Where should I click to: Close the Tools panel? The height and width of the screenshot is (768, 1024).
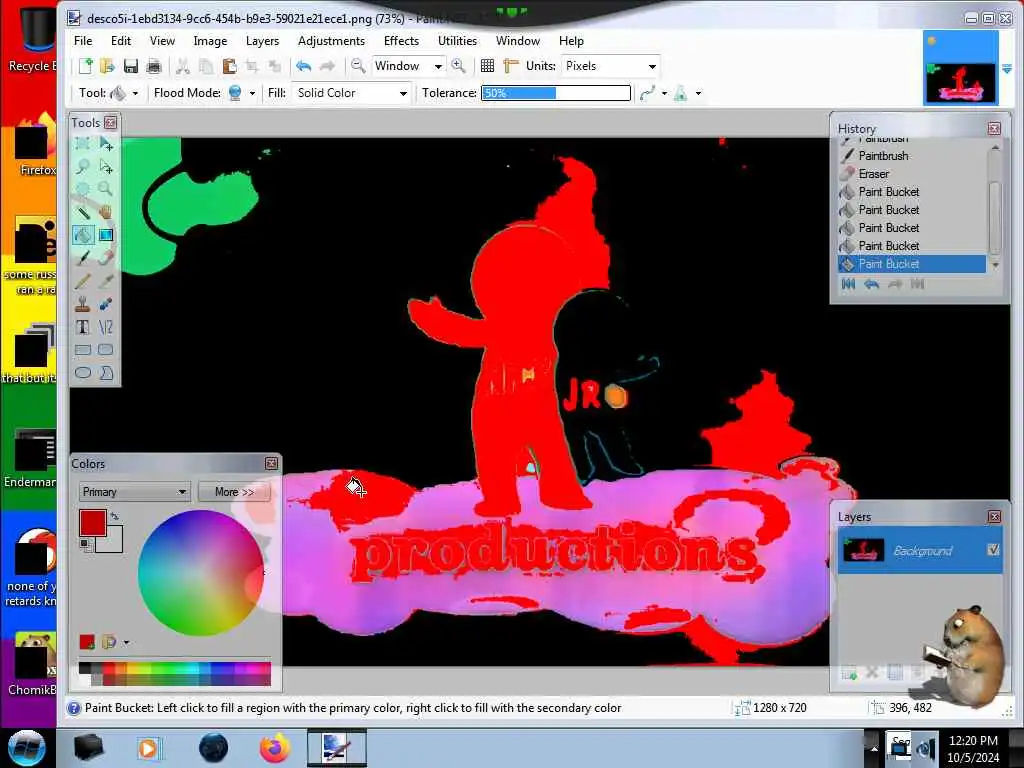coord(110,123)
